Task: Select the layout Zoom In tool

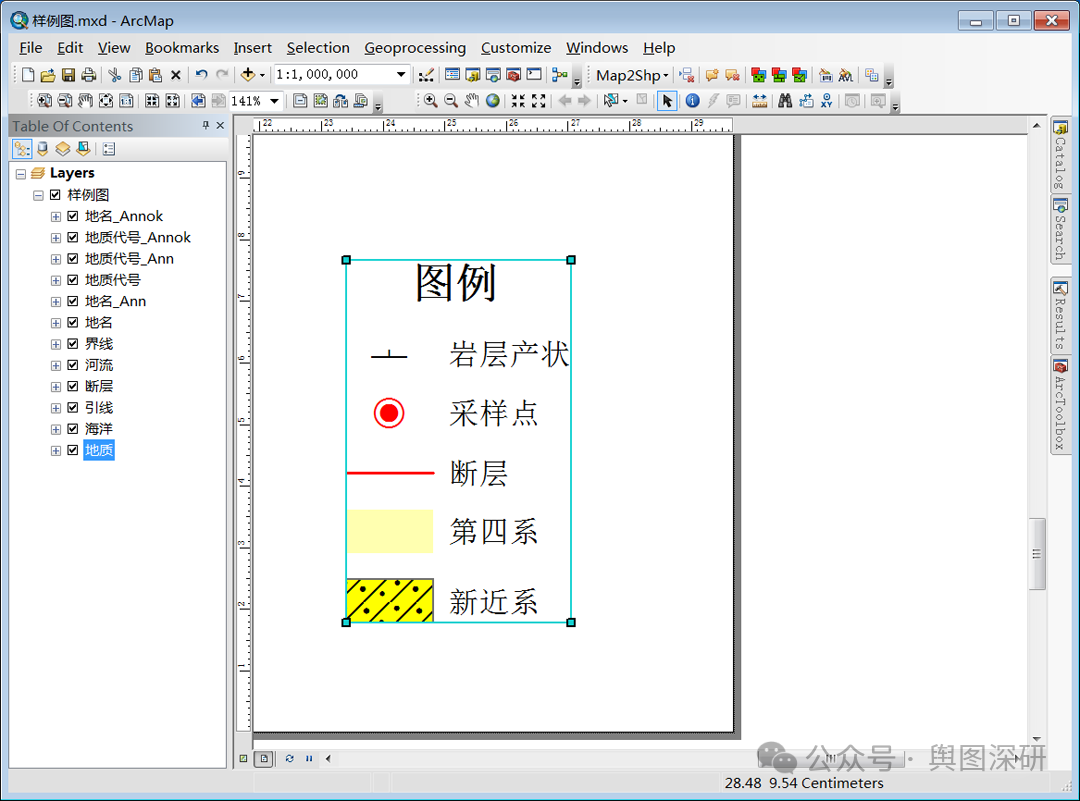Action: tap(44, 101)
